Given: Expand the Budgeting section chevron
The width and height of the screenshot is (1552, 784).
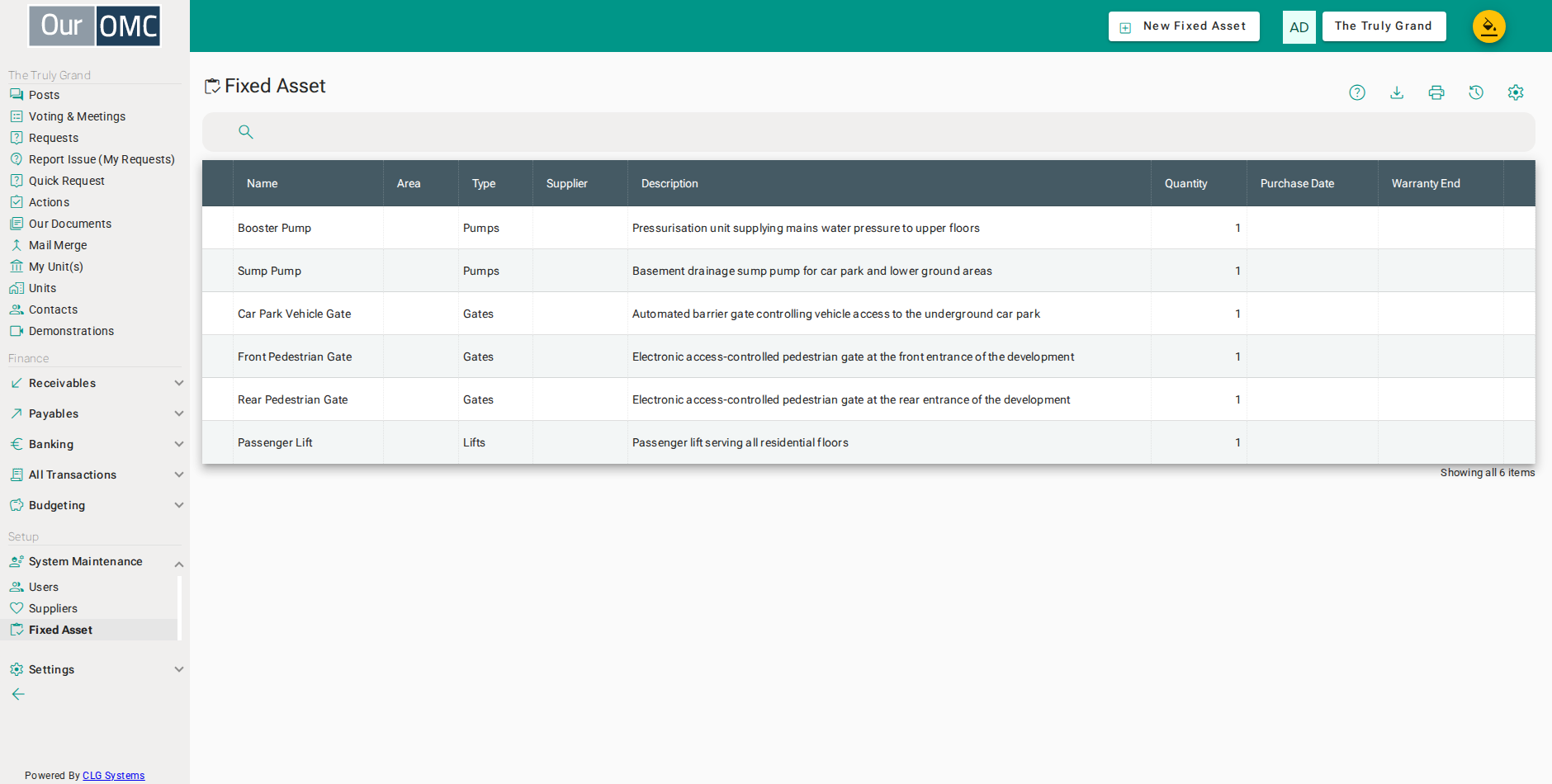Looking at the screenshot, I should (x=179, y=505).
